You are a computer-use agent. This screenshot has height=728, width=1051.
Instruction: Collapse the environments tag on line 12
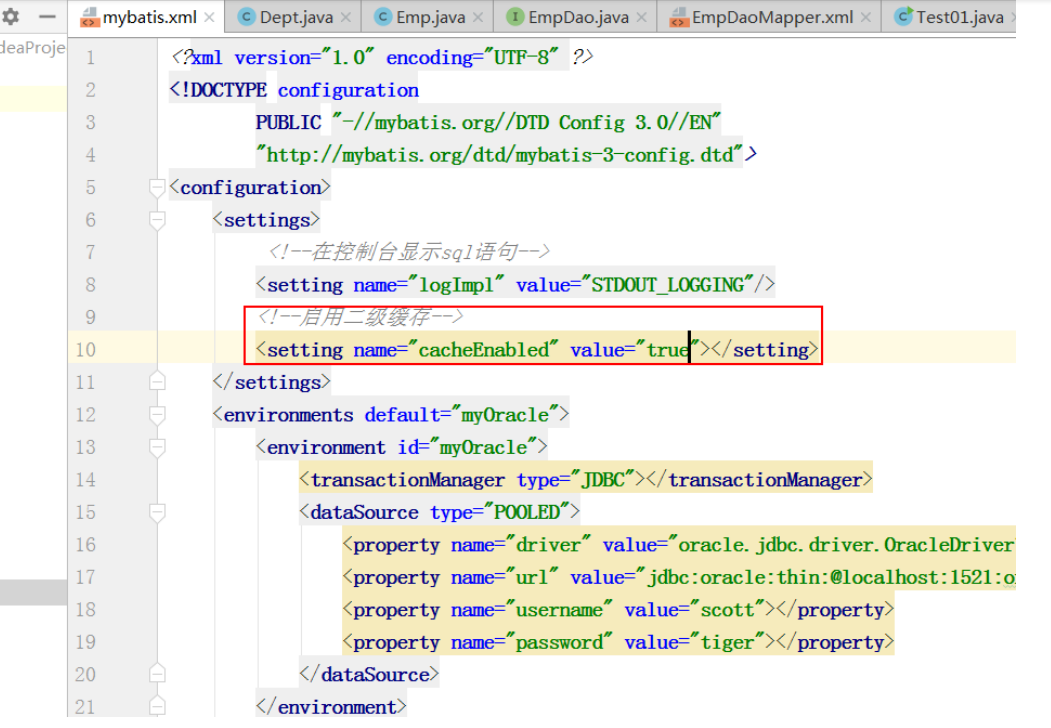pyautogui.click(x=157, y=415)
